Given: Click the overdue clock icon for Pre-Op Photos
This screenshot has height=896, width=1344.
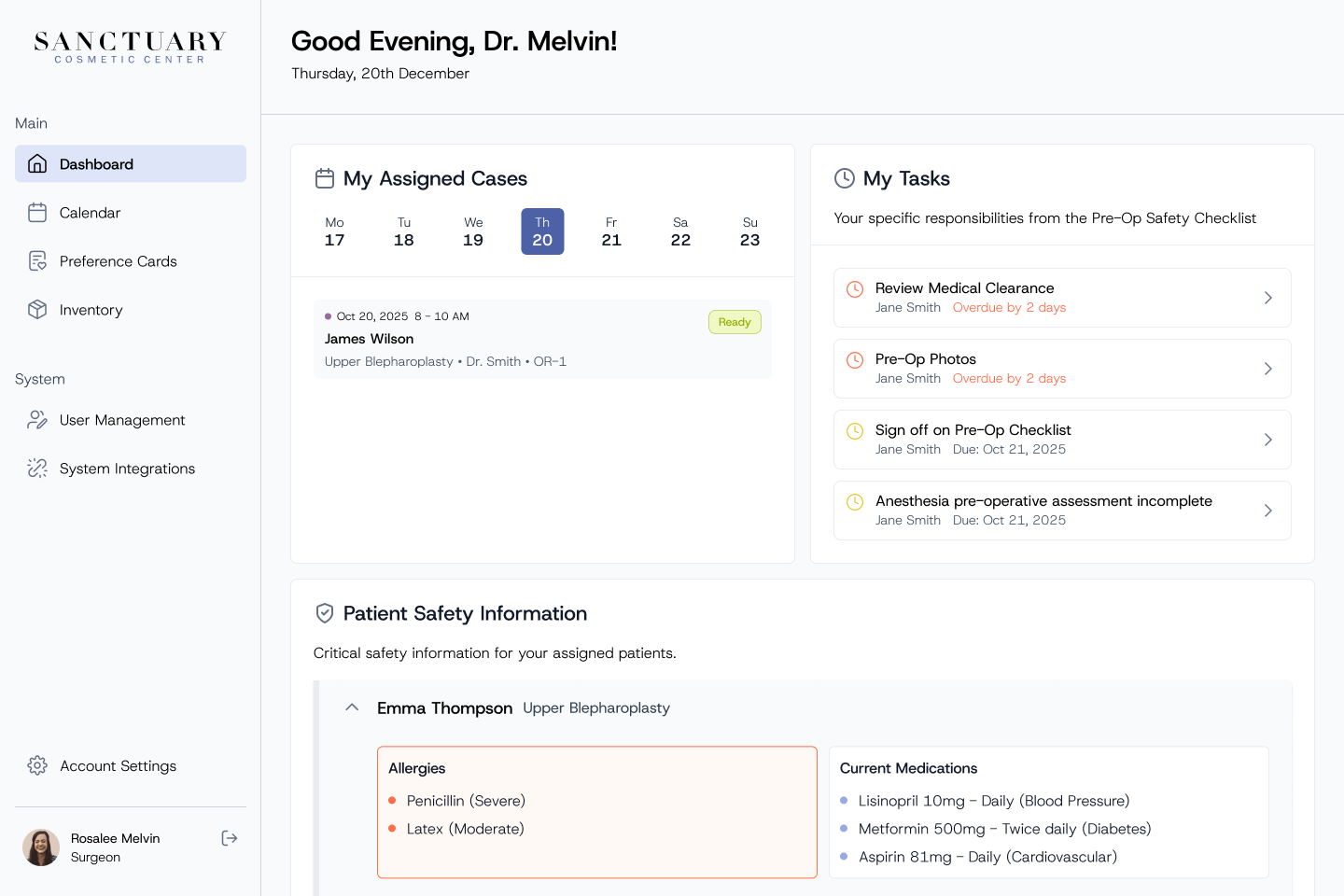Looking at the screenshot, I should click(855, 360).
